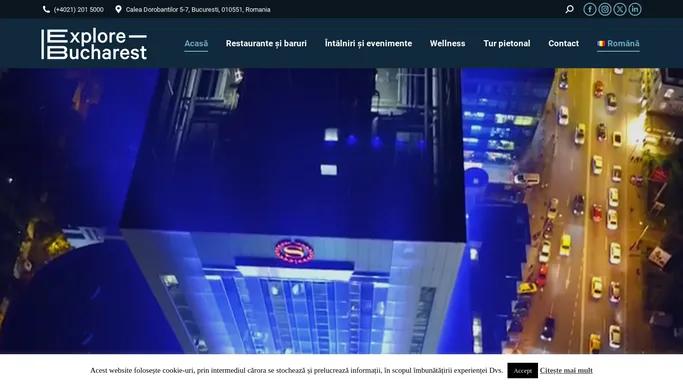This screenshot has width=683, height=384.
Task: Accept the cookie notice
Action: 522,371
